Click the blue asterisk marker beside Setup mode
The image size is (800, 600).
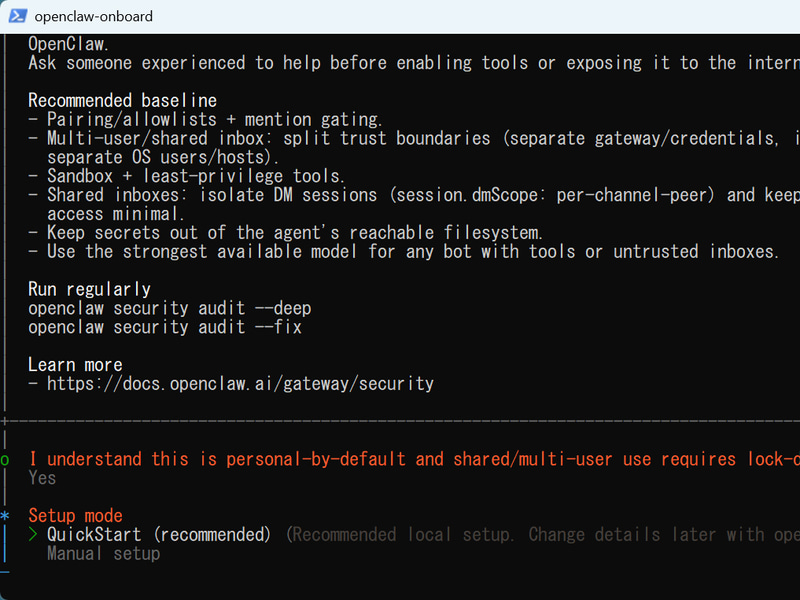[5, 516]
